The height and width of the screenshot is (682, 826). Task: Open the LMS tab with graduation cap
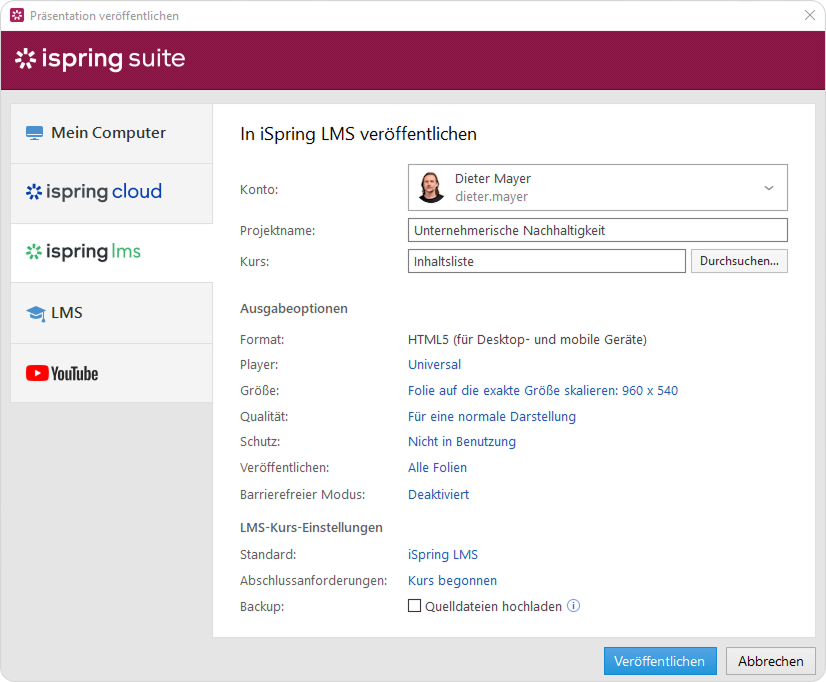(x=111, y=313)
